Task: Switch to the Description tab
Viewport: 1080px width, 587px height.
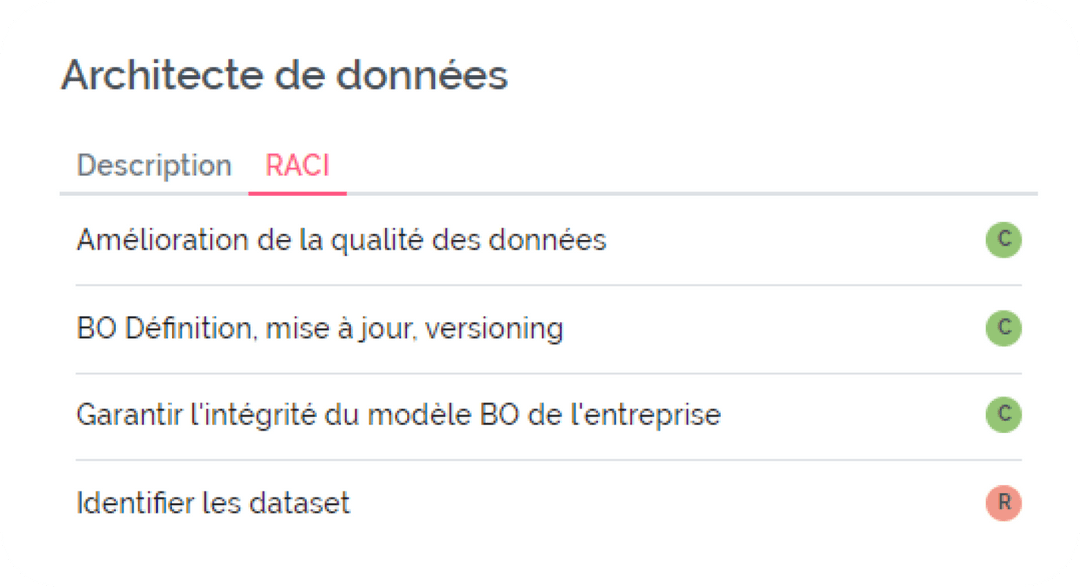Action: tap(154, 165)
